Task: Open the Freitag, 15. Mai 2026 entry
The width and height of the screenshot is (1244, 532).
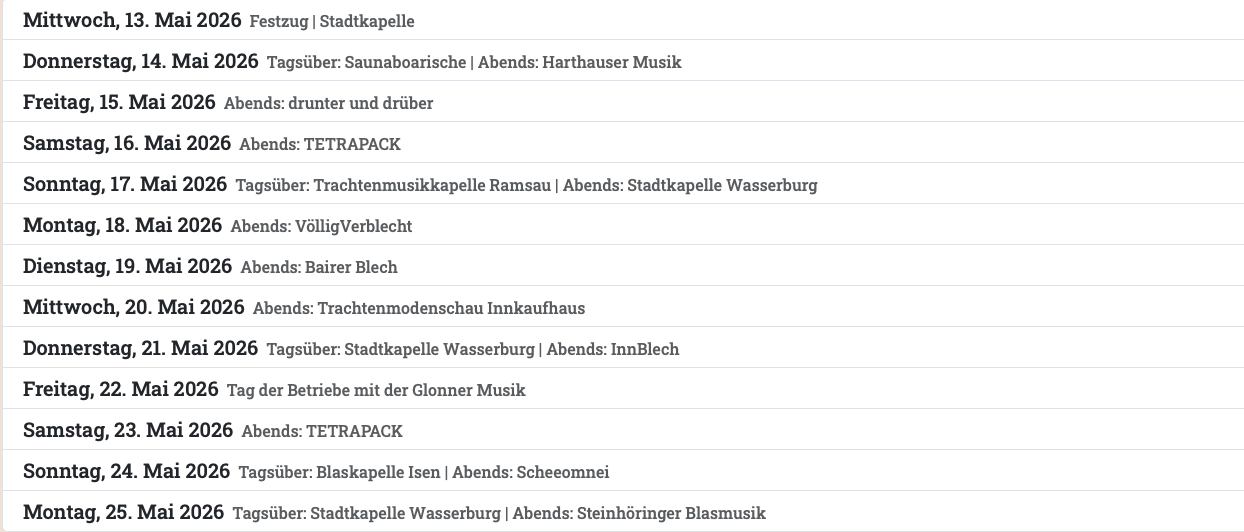Action: [119, 102]
